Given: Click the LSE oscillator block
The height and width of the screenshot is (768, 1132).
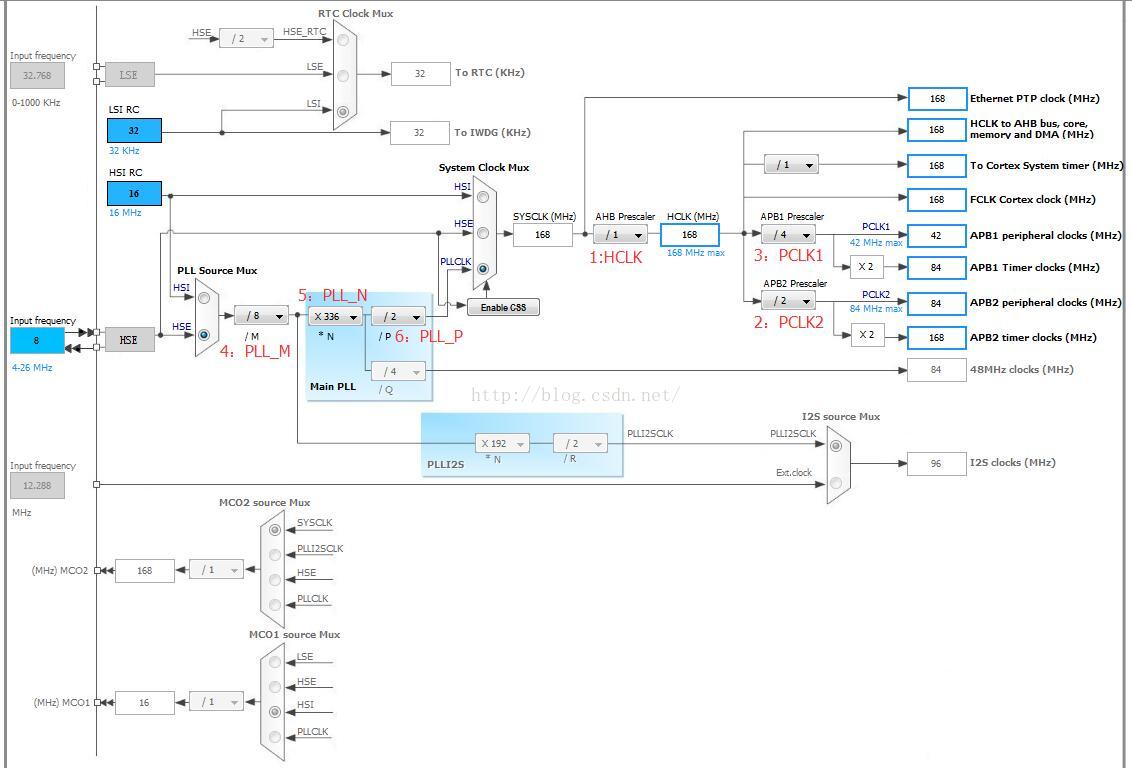Looking at the screenshot, I should [130, 75].
